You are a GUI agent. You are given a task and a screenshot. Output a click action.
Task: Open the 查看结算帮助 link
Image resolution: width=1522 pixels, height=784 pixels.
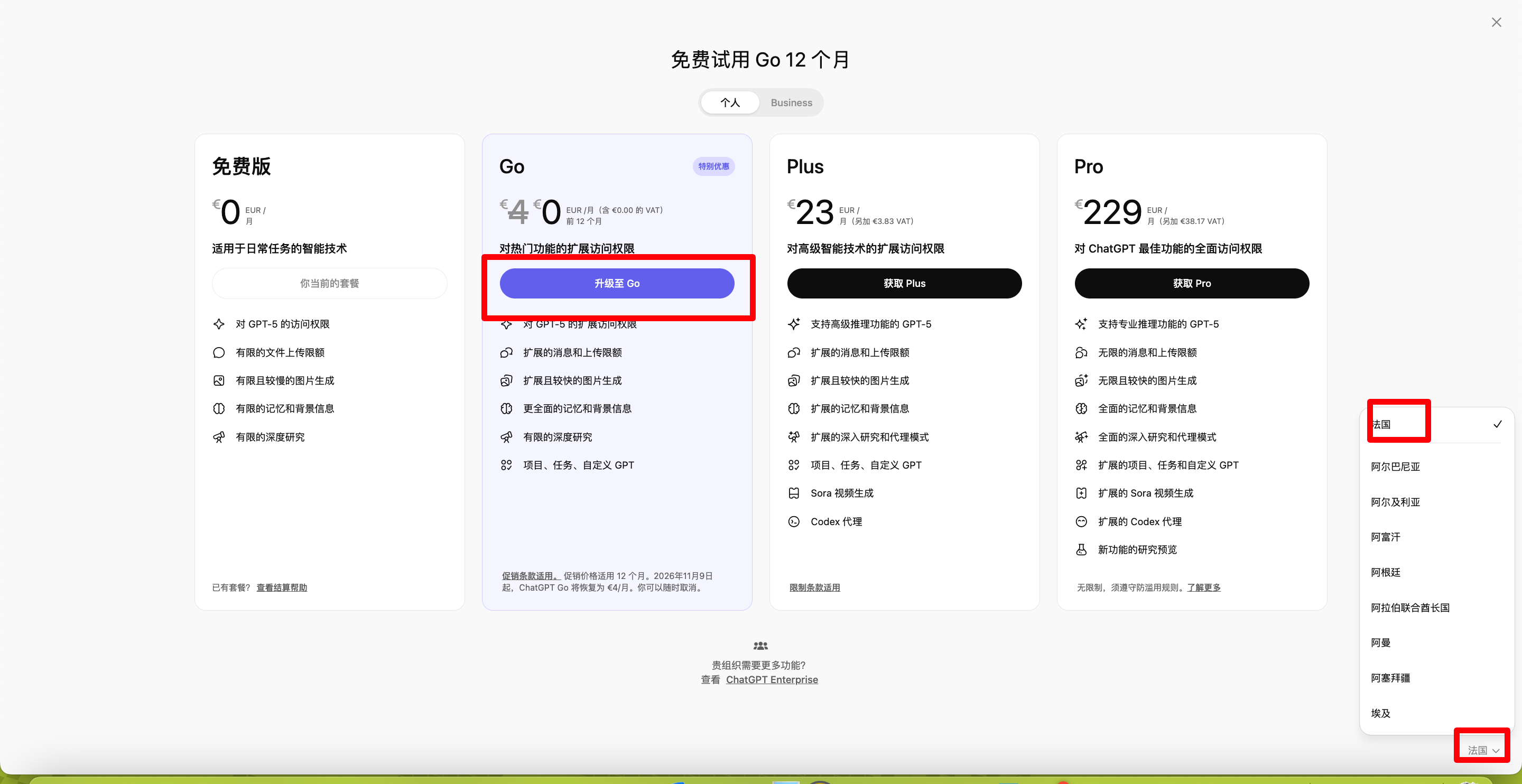coord(281,587)
